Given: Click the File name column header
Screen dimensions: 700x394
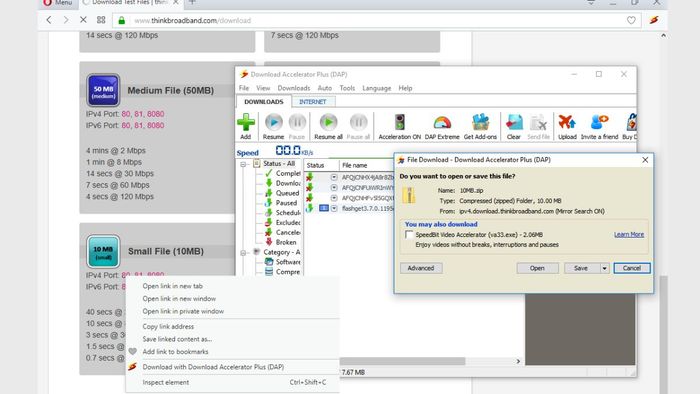Looking at the screenshot, I should coord(354,165).
